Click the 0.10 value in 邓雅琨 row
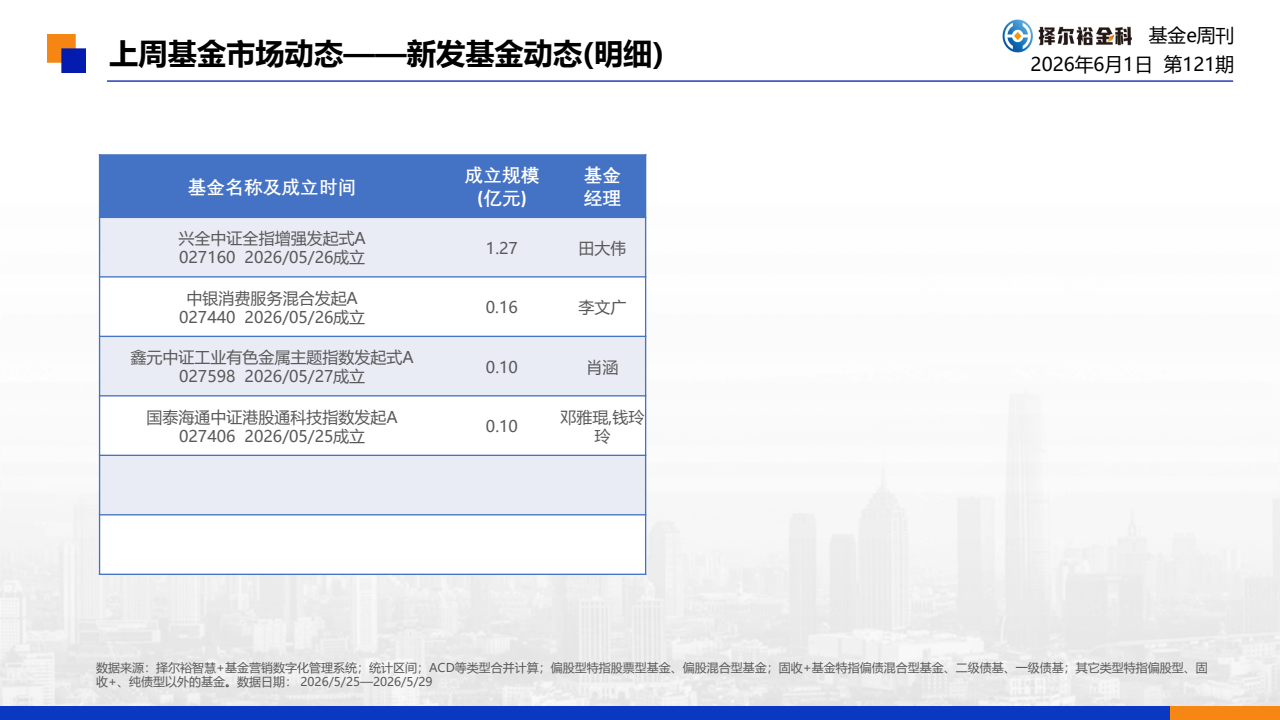 [502, 426]
